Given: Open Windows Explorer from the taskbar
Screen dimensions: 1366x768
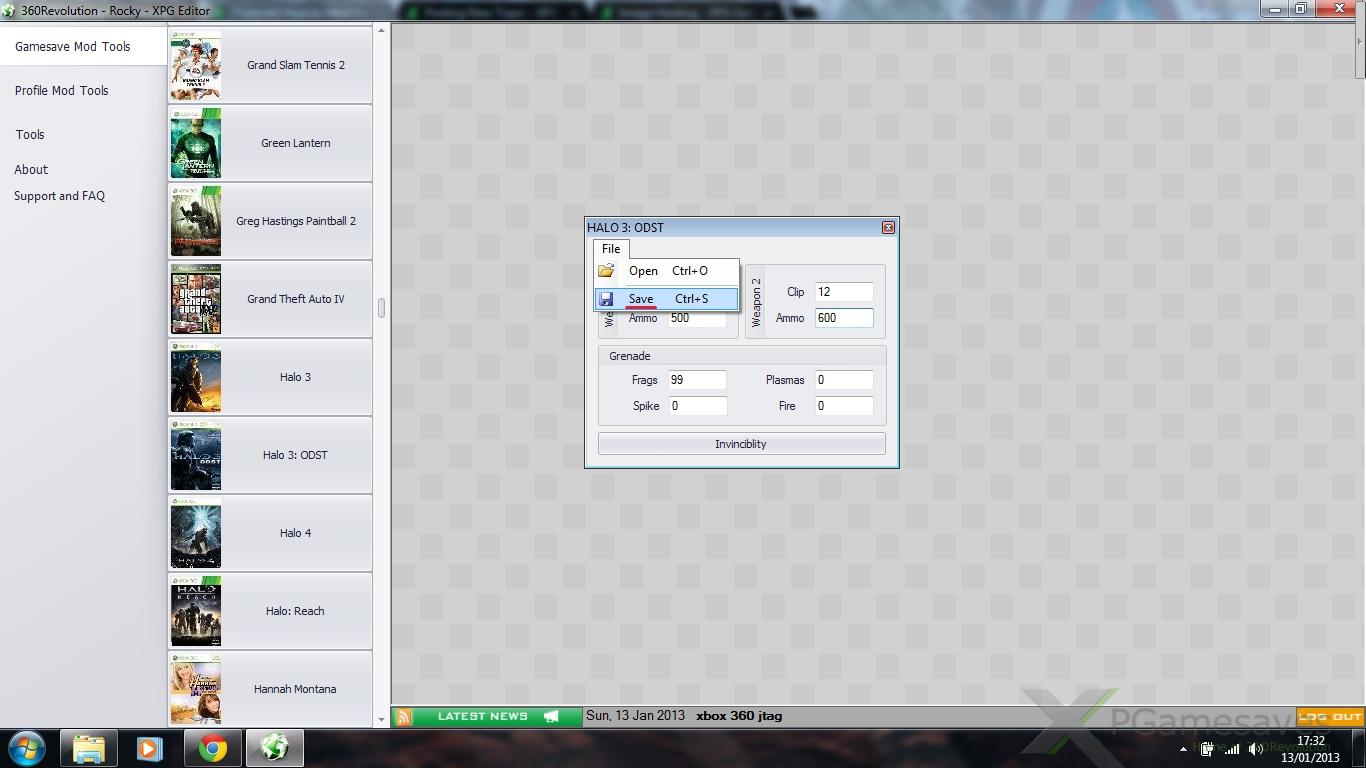Looking at the screenshot, I should point(89,748).
